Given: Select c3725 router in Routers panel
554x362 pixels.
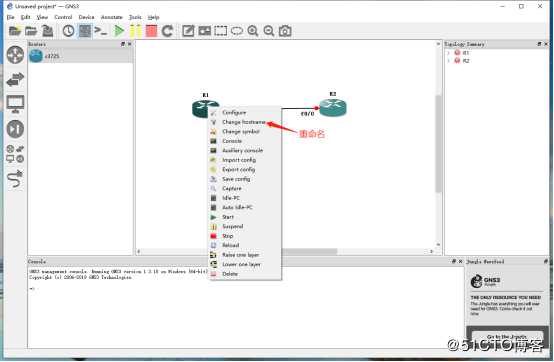Looking at the screenshot, I should 81,56.
